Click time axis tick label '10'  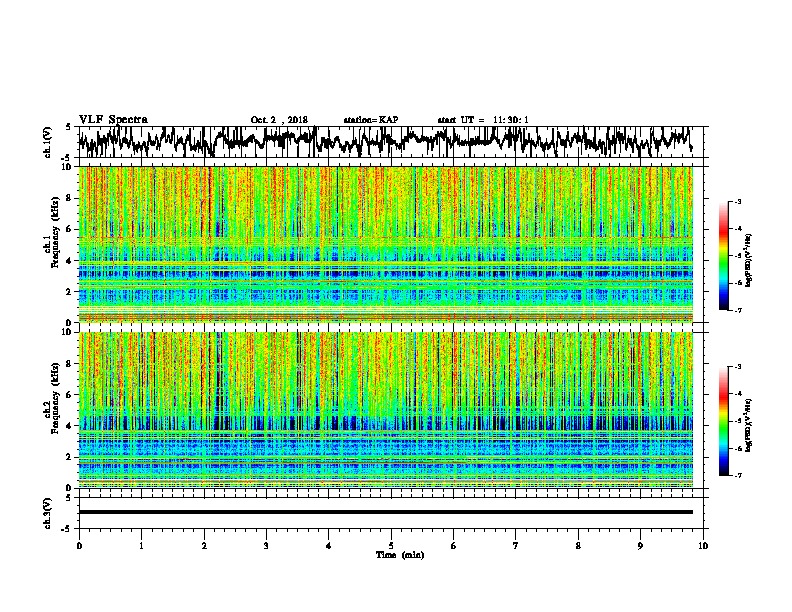(x=703, y=546)
